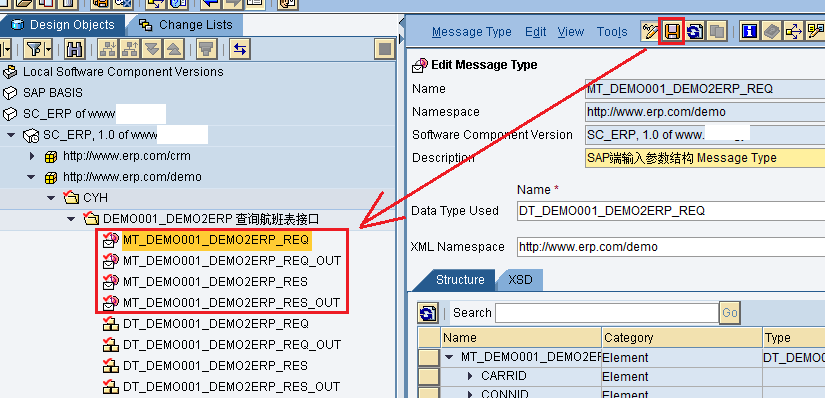Click the grey square navigation-panel icon
825x398 pixels.
pyautogui.click(x=385, y=50)
